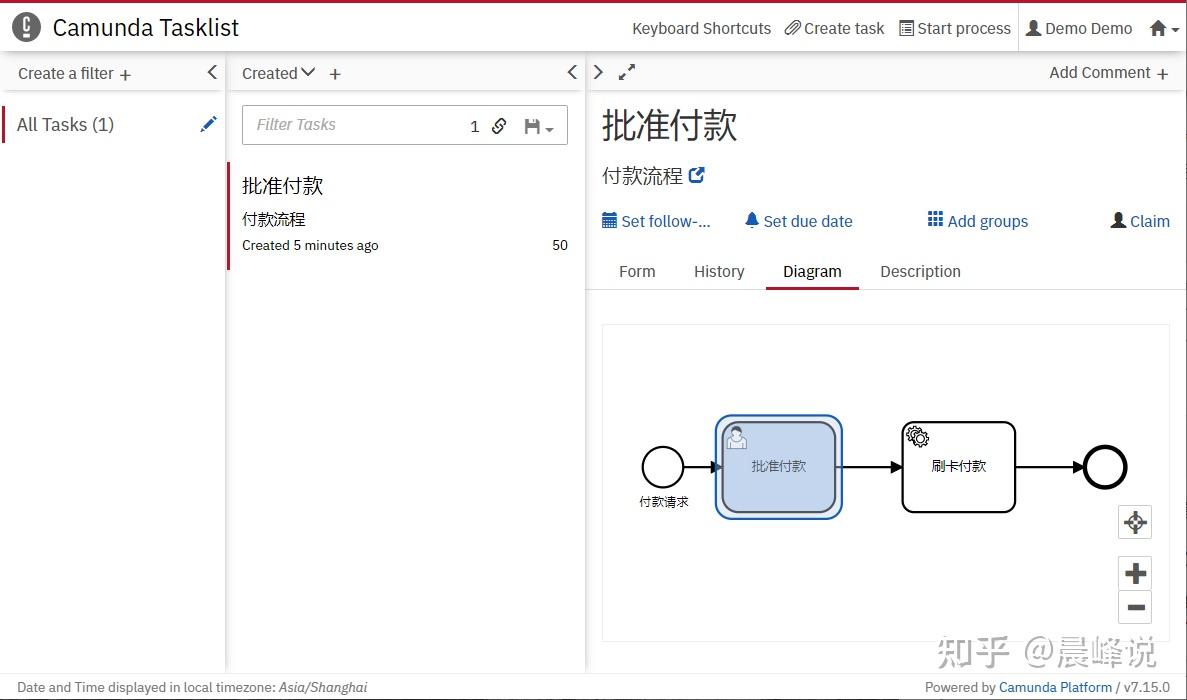Click the fullscreen expand arrows above task details
The width and height of the screenshot is (1187, 700).
(x=627, y=72)
